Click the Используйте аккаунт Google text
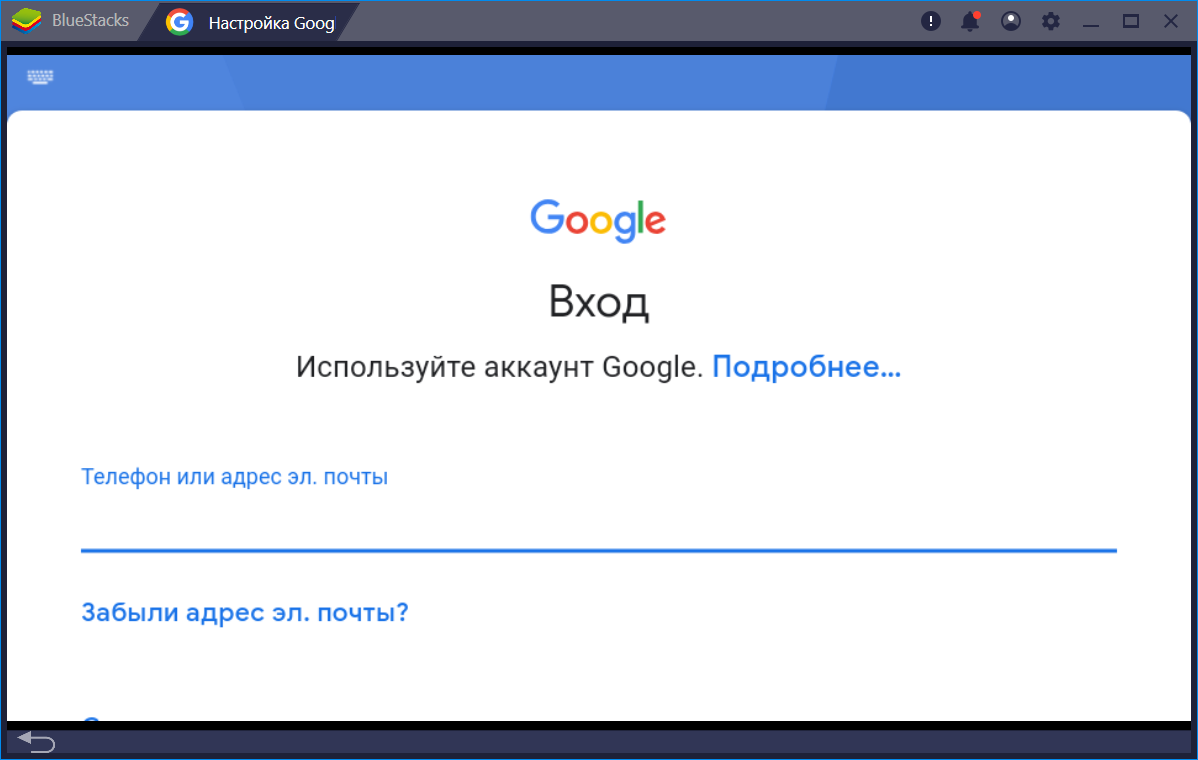1198x760 pixels. pos(500,367)
